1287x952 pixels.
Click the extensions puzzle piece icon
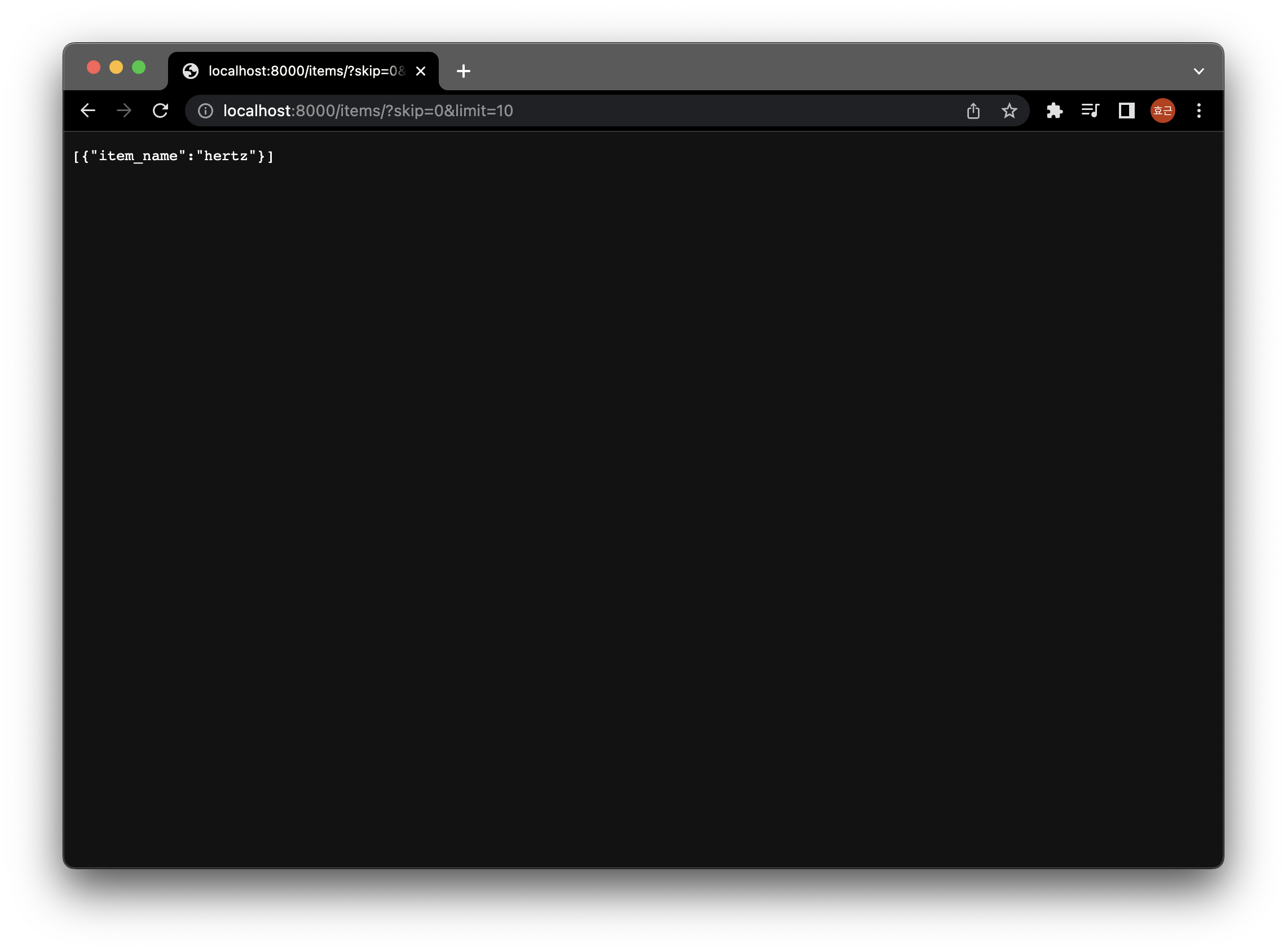(1056, 111)
